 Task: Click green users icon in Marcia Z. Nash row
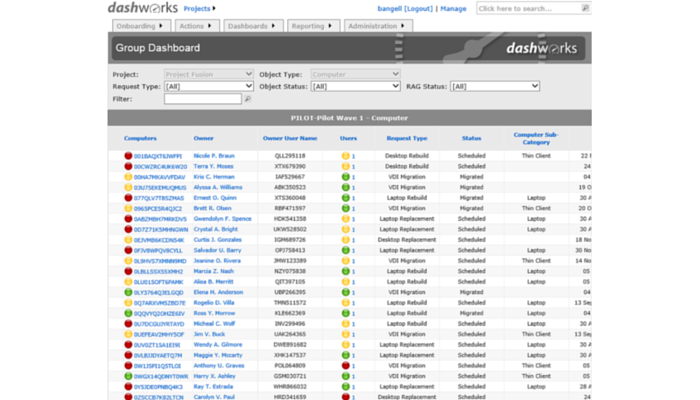coord(346,271)
